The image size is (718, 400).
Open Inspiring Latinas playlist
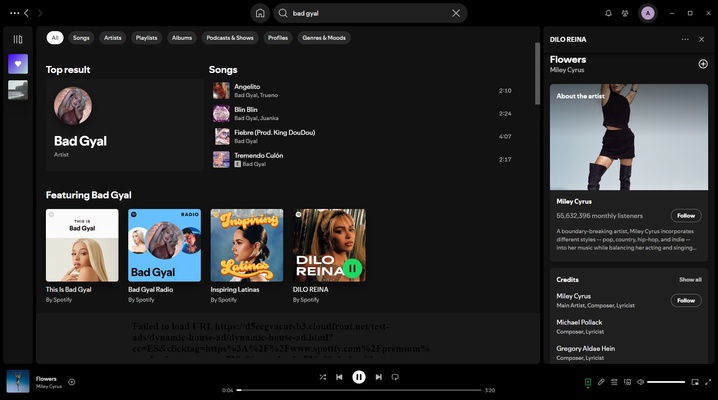(247, 257)
